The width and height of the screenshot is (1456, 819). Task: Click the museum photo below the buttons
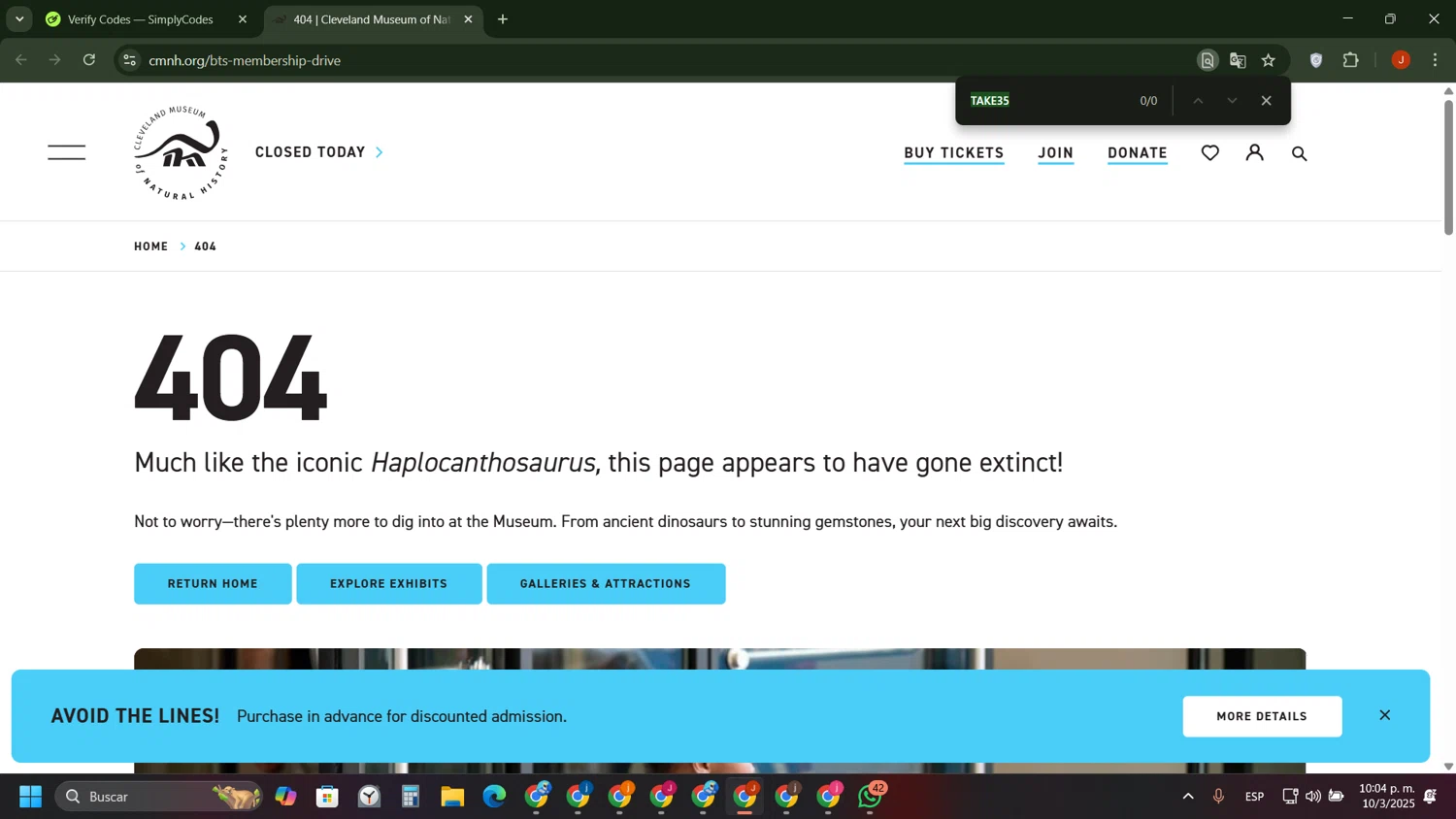click(x=719, y=659)
